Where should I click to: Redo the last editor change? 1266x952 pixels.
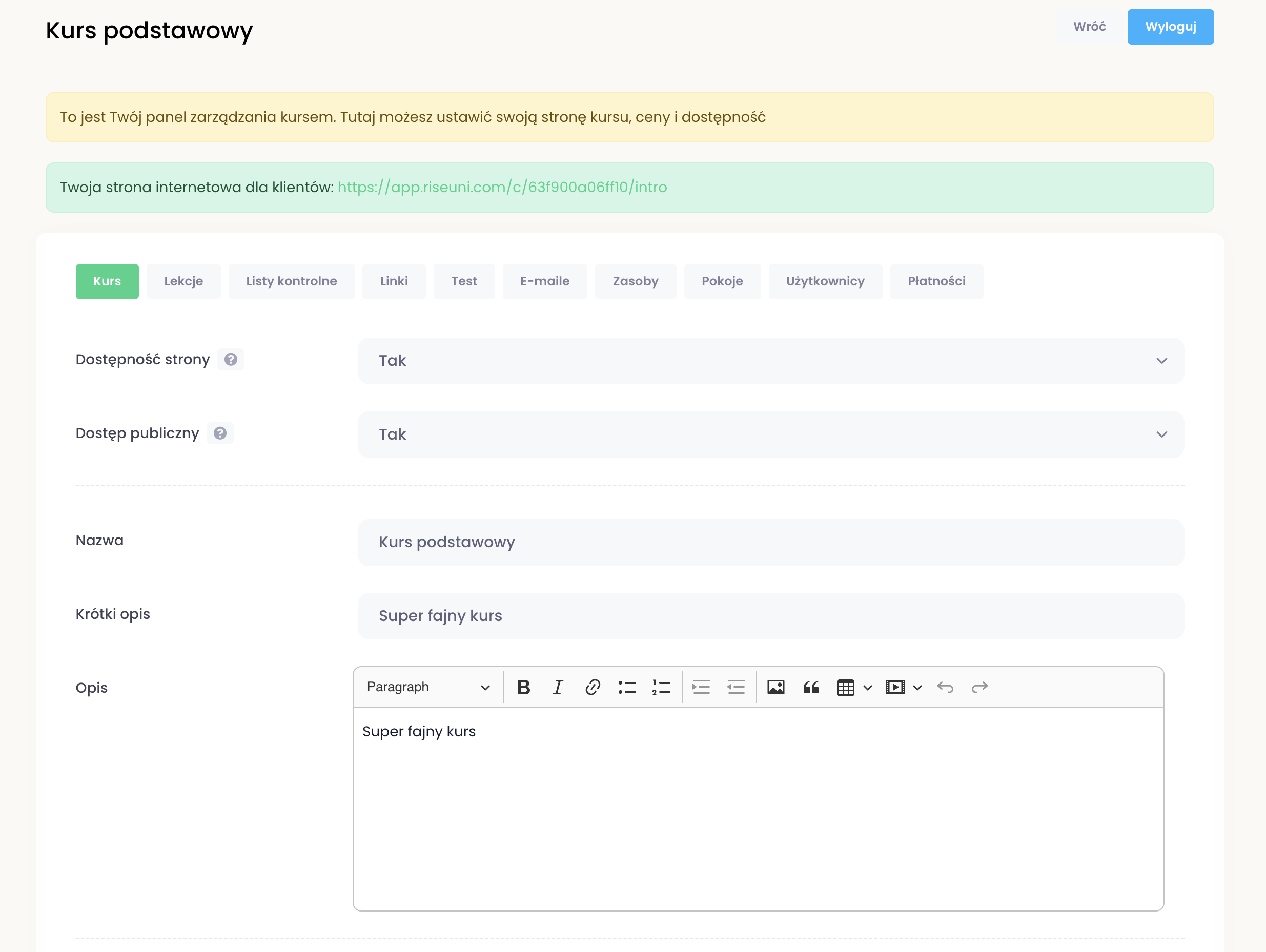point(979,687)
